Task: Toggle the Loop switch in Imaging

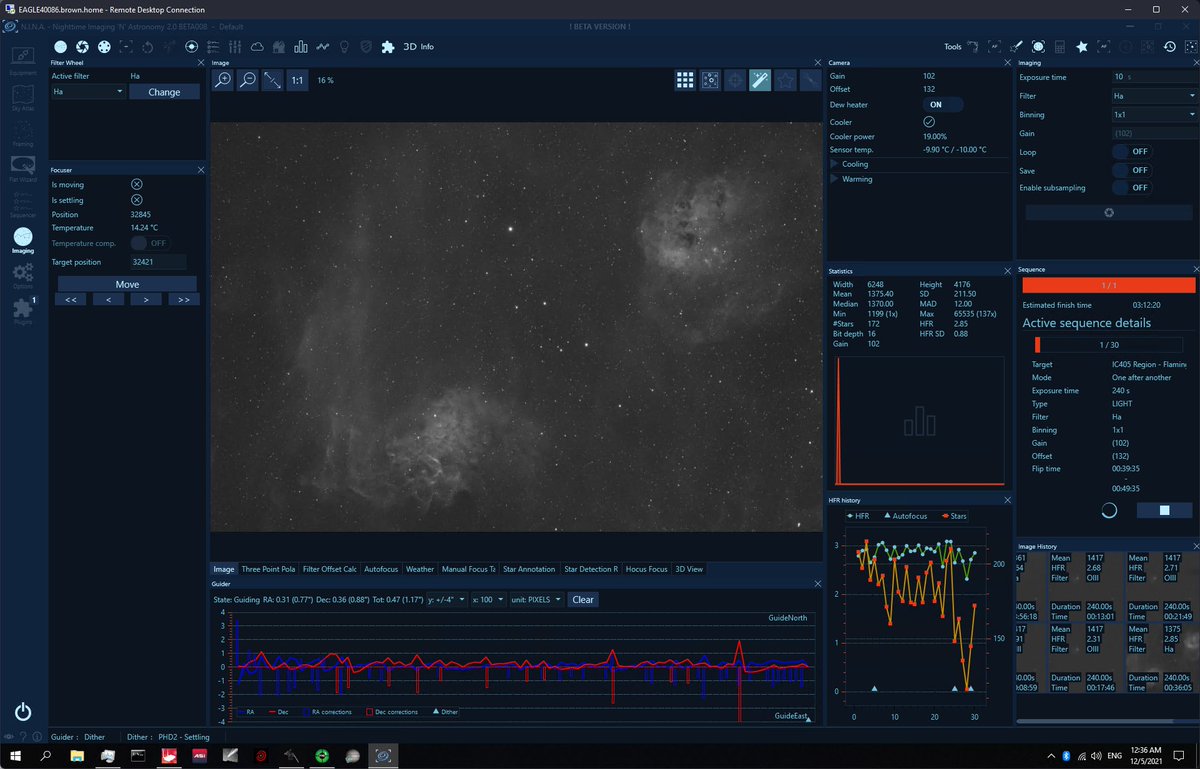Action: (x=1131, y=152)
